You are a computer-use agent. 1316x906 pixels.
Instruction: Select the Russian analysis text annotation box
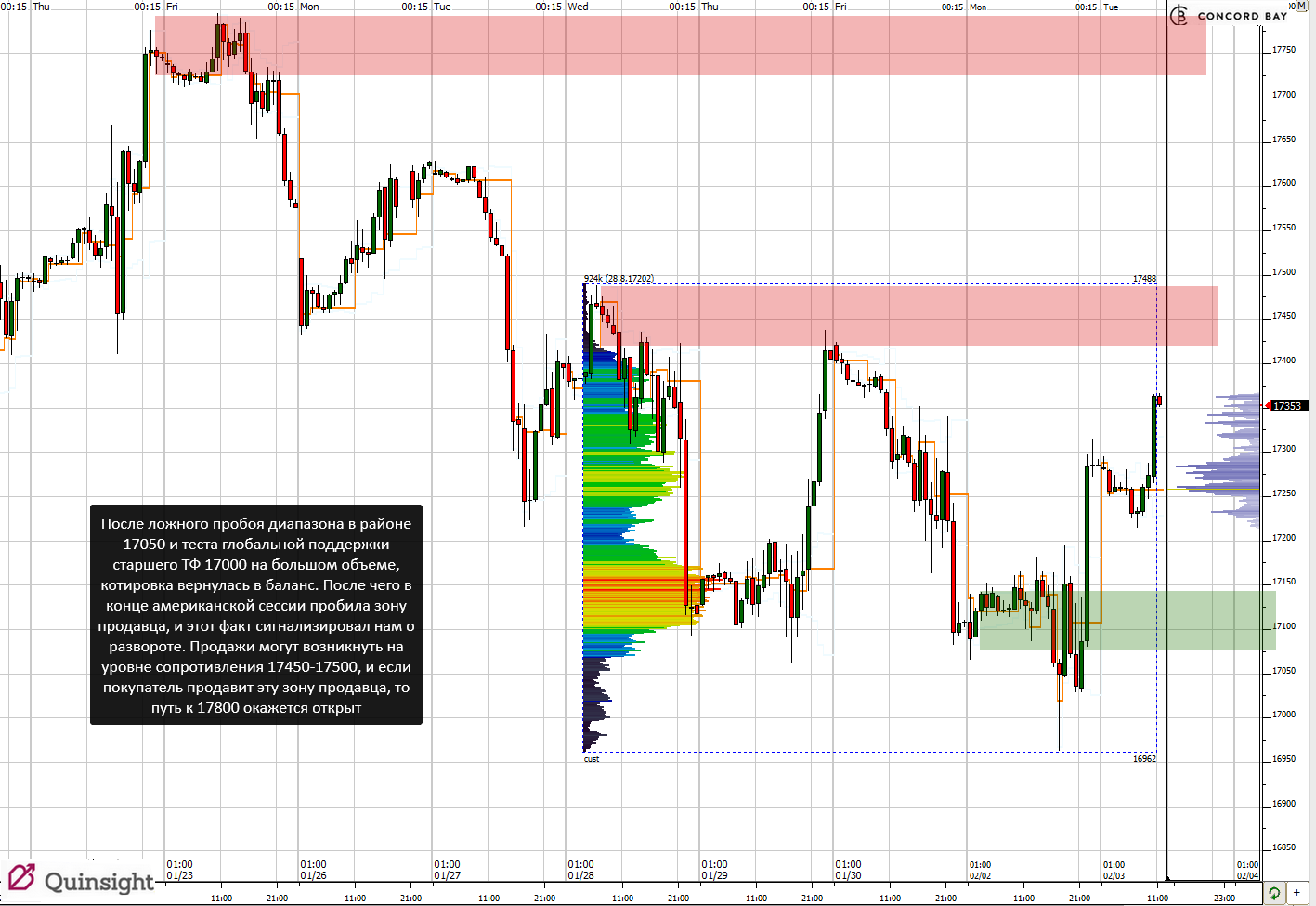pyautogui.click(x=256, y=615)
